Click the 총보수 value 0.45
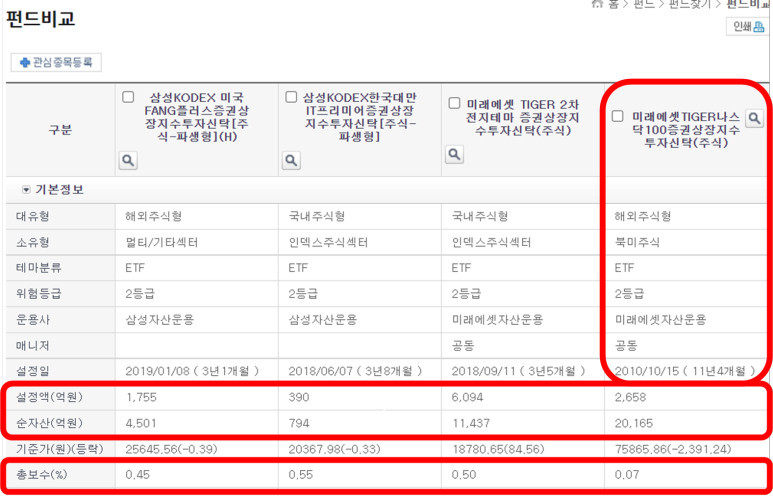Screen dimensions: 773x498 click(x=138, y=475)
